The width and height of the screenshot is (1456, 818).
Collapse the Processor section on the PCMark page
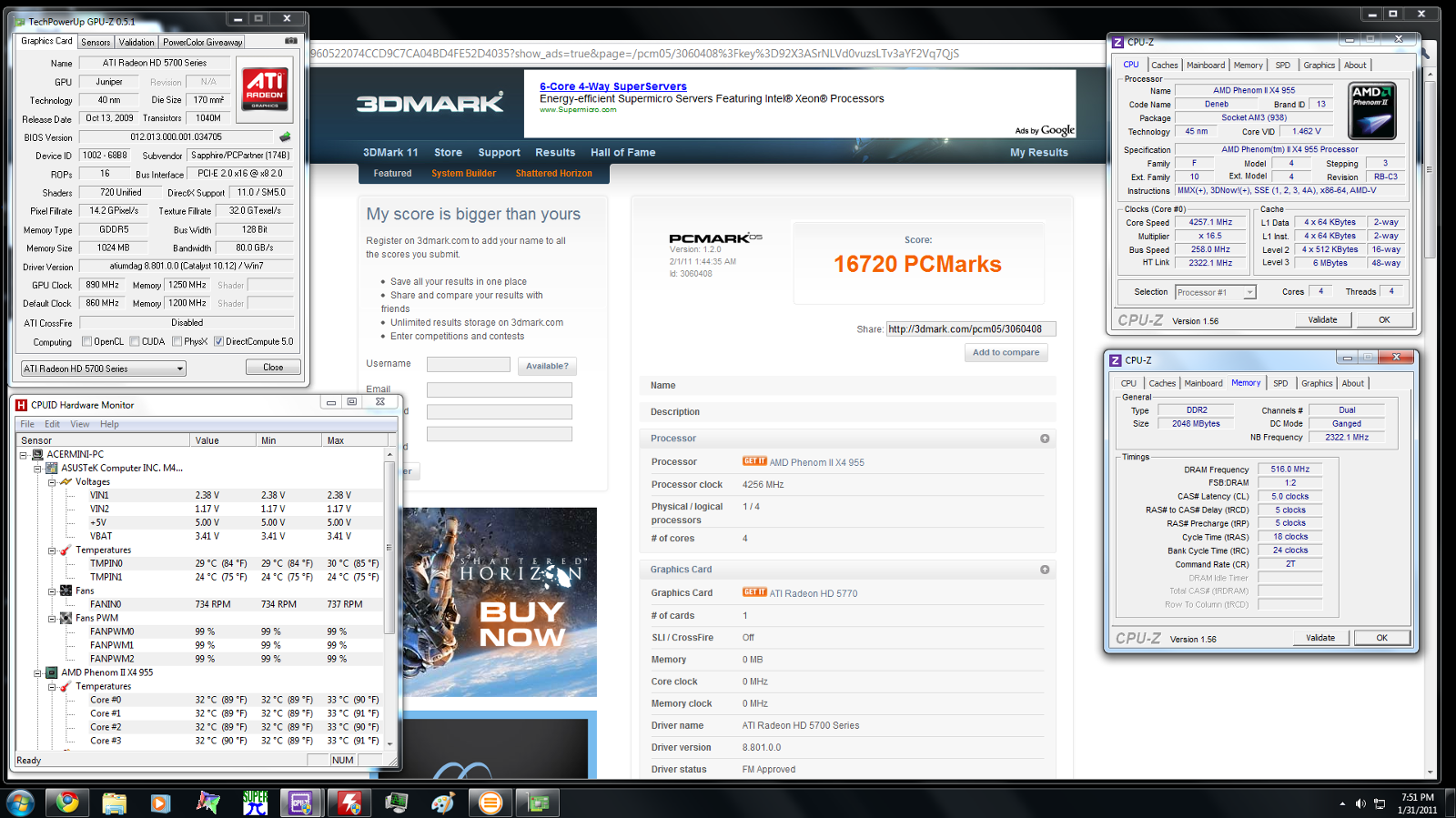1045,439
